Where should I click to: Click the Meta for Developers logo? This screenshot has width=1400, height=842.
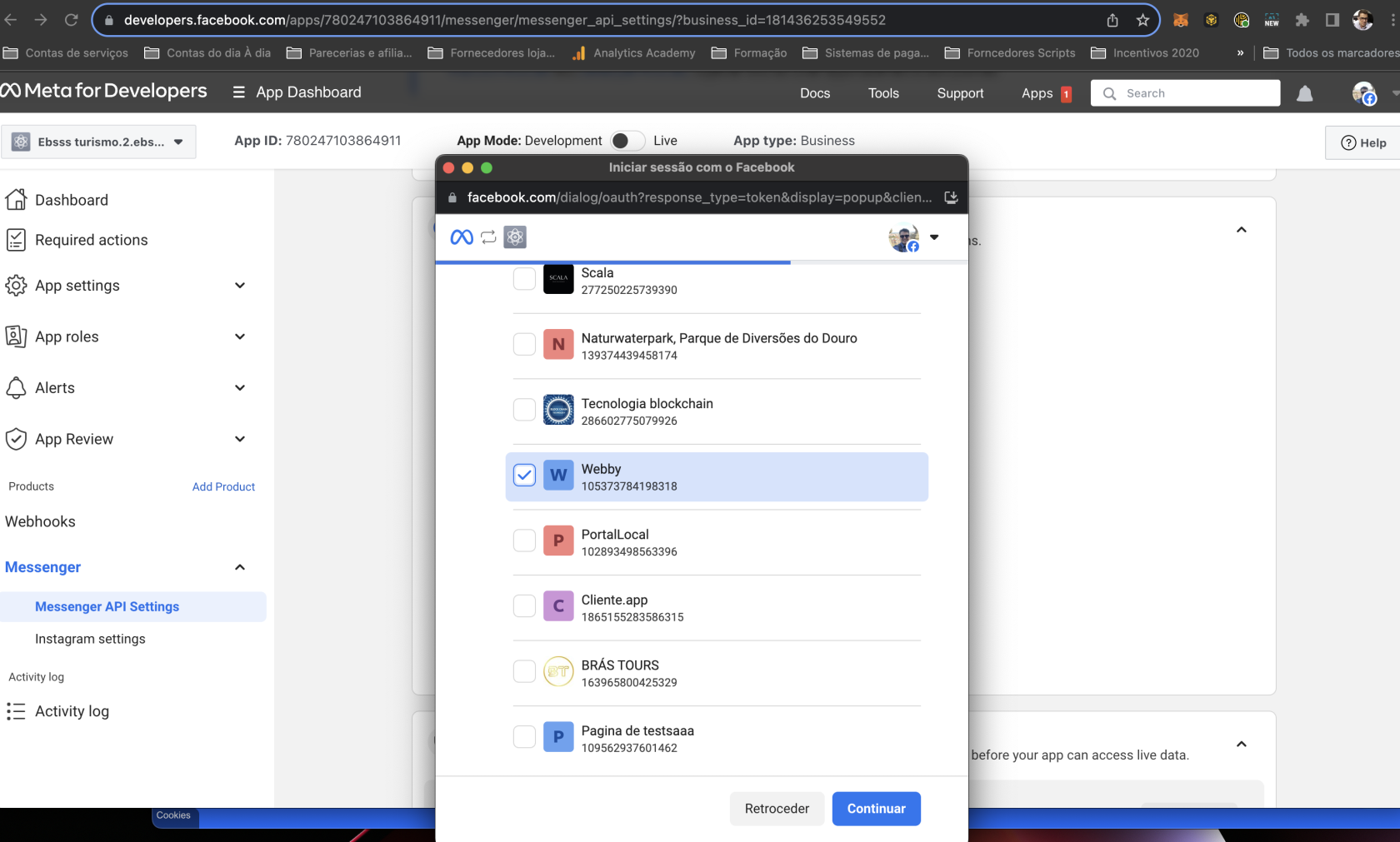coord(104,91)
